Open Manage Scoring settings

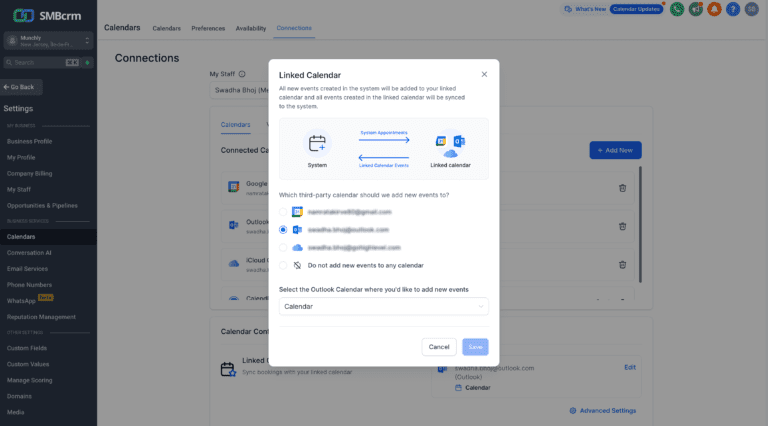click(29, 380)
